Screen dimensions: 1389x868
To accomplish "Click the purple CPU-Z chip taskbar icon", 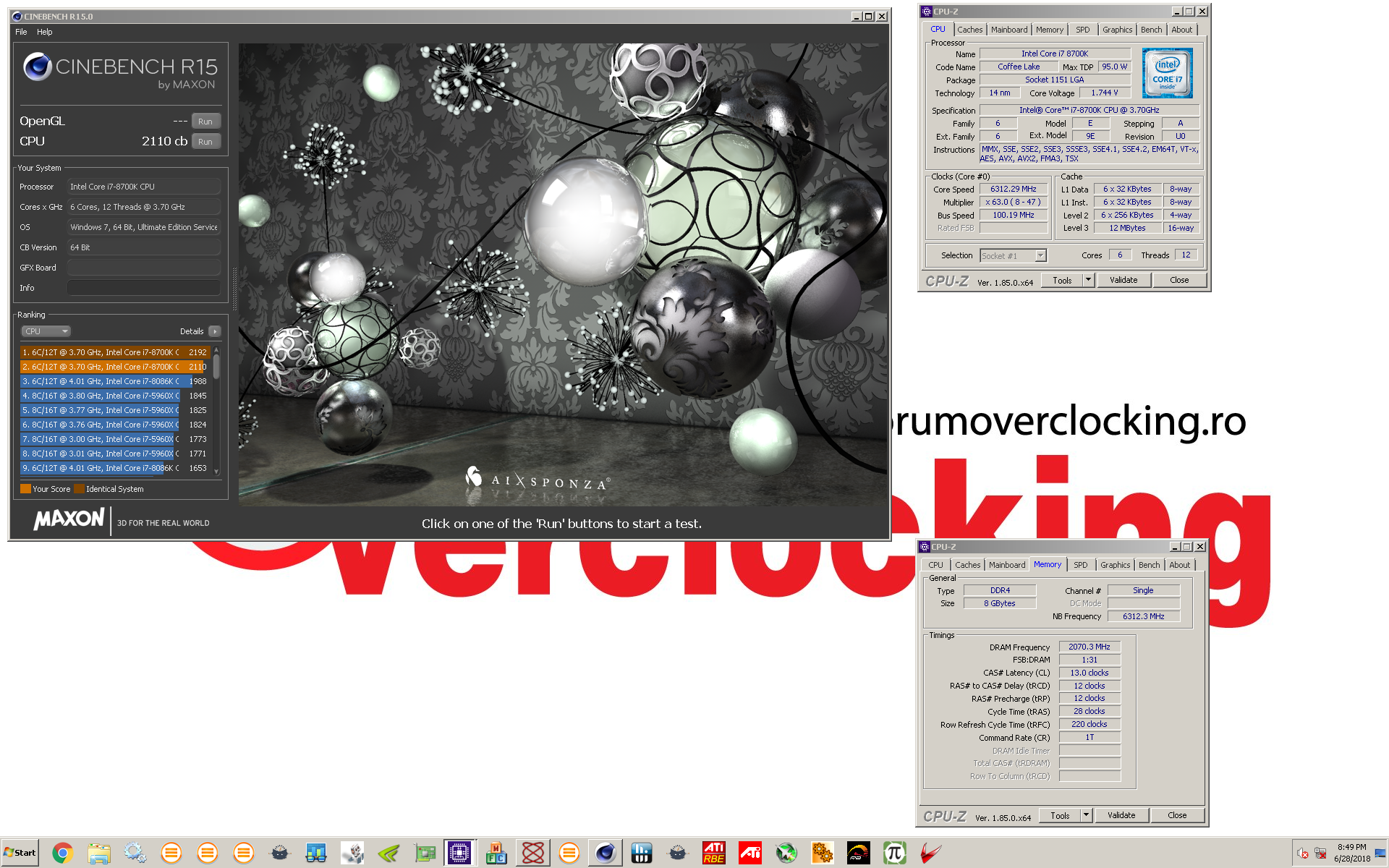I will [x=460, y=854].
